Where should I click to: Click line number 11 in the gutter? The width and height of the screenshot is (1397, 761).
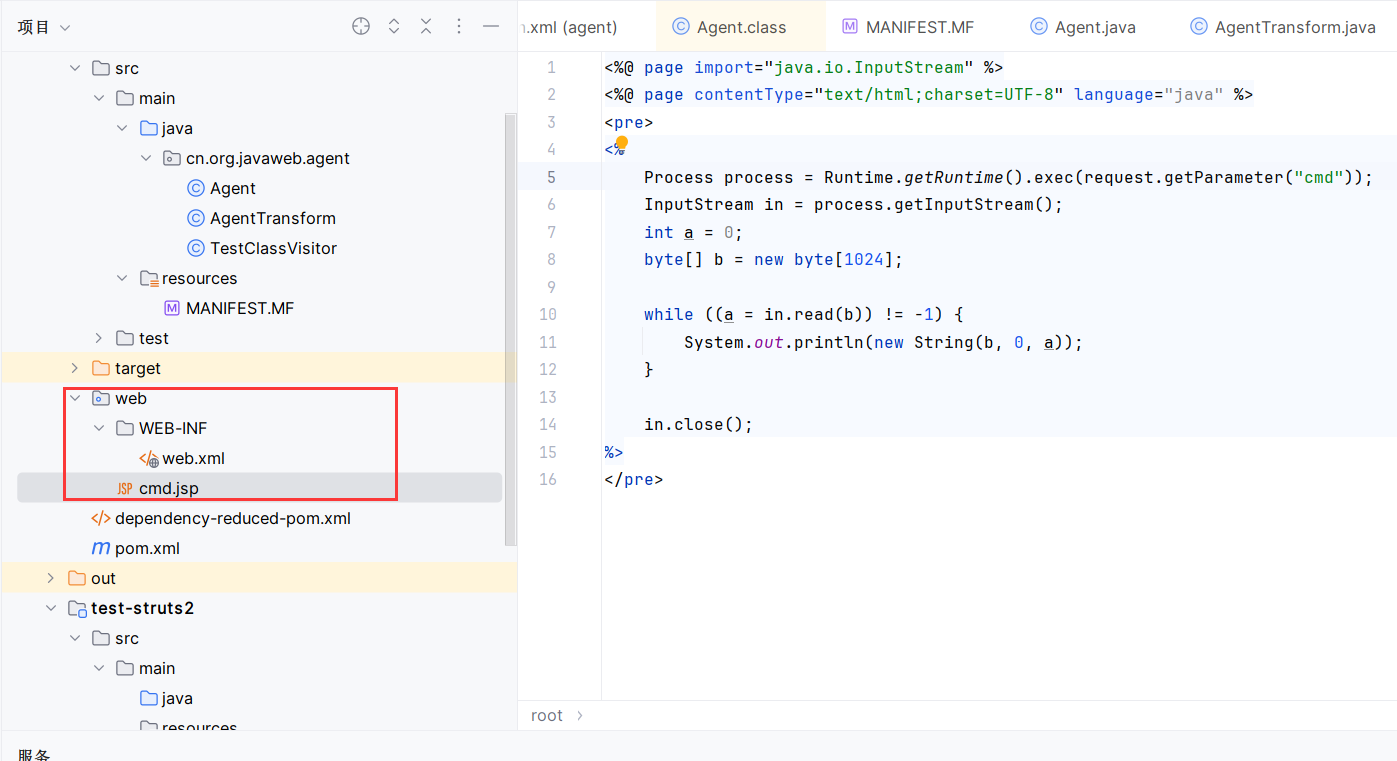(547, 342)
